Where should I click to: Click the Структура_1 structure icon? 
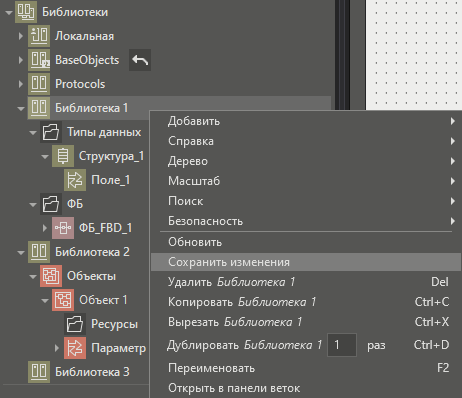tap(63, 156)
